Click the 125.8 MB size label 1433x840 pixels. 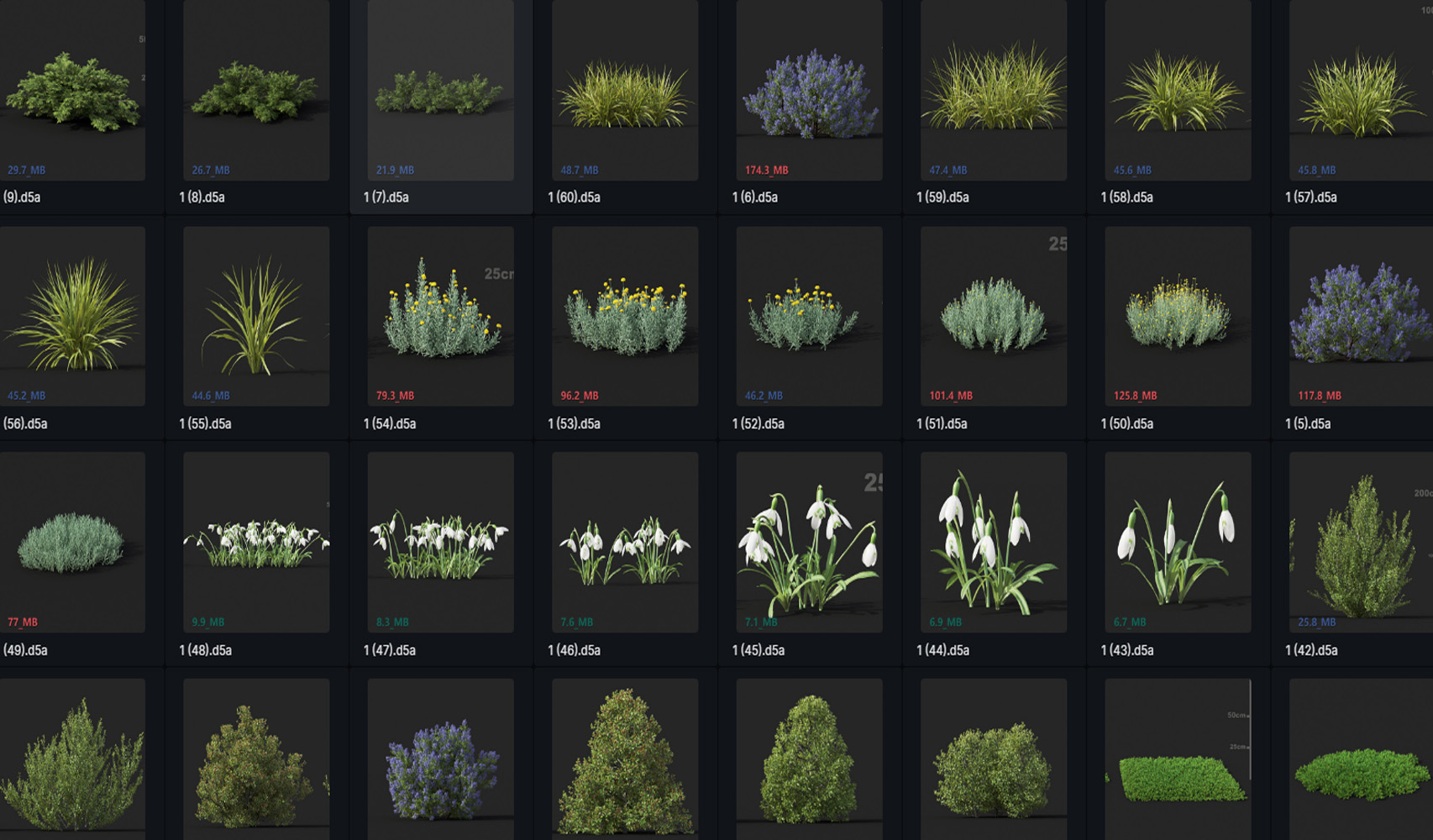point(1135,396)
